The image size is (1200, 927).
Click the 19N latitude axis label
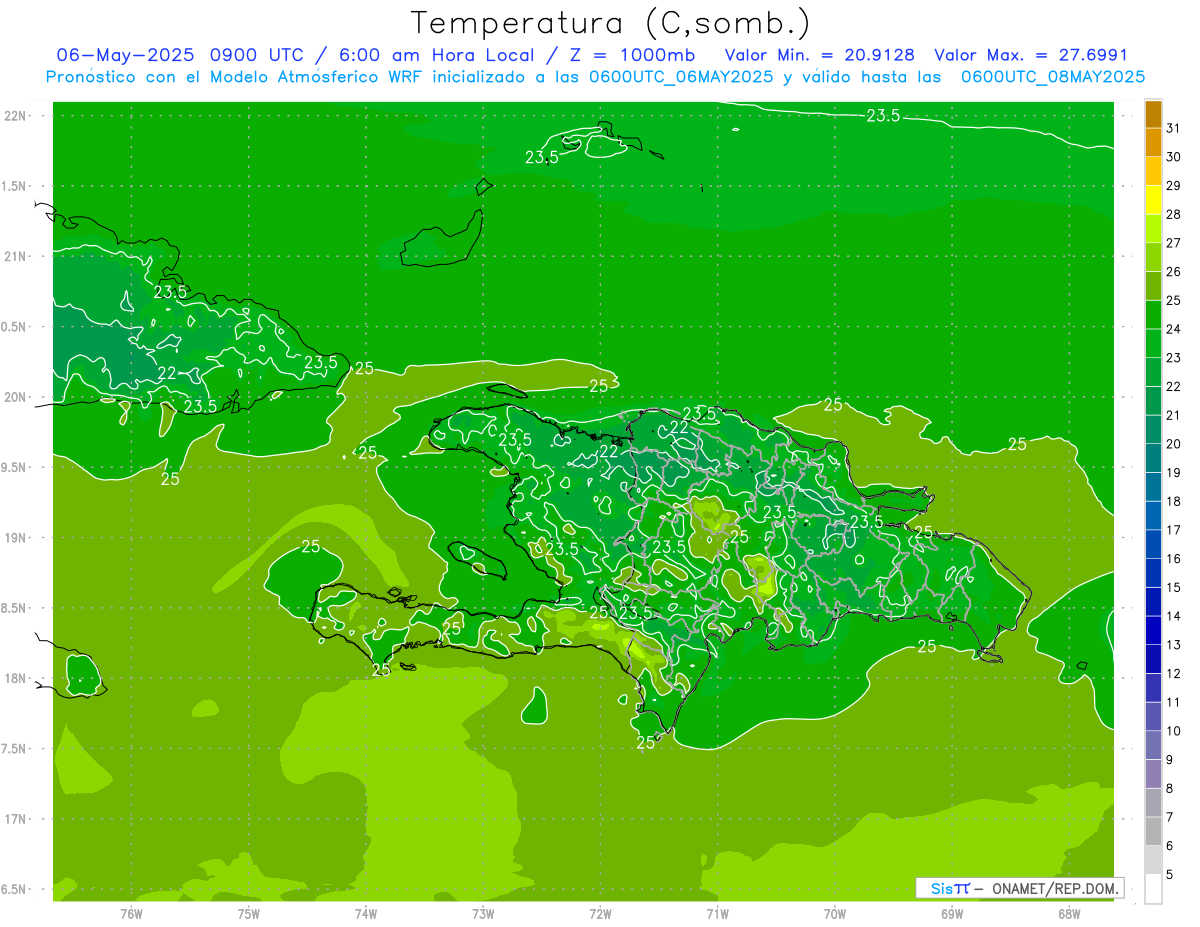pyautogui.click(x=16, y=538)
